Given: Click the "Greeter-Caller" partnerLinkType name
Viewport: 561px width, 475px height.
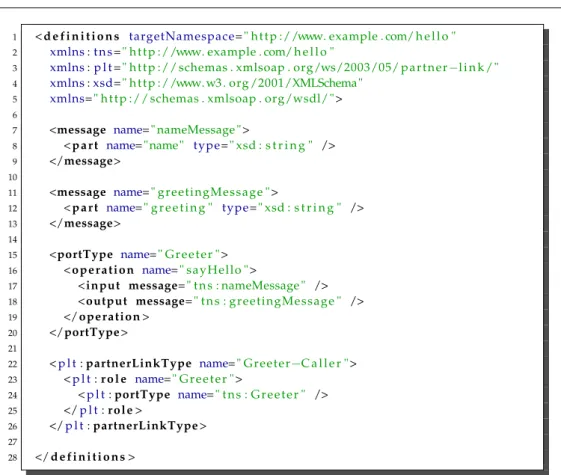Looking at the screenshot, I should click(292, 364).
